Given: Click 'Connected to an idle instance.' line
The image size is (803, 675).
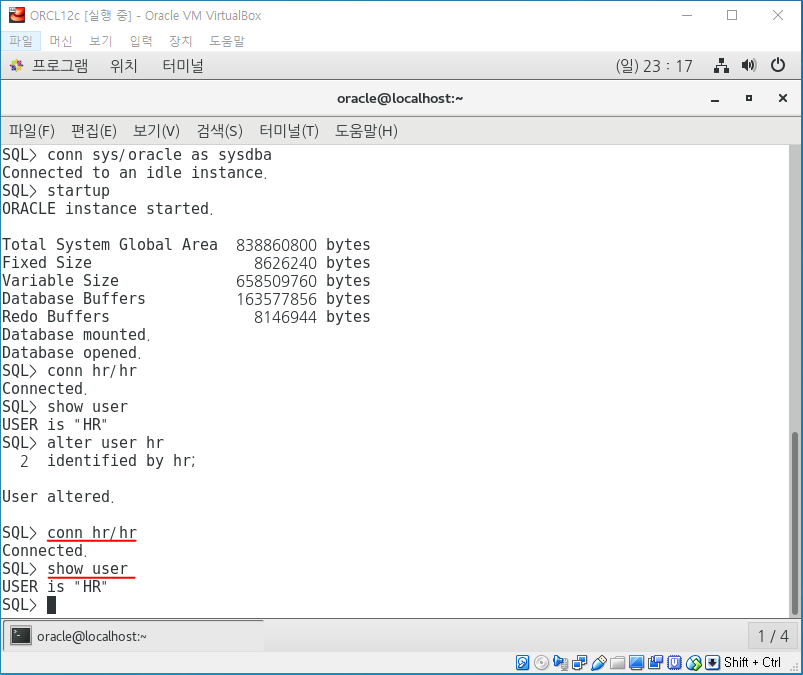Looking at the screenshot, I should coord(135,173).
